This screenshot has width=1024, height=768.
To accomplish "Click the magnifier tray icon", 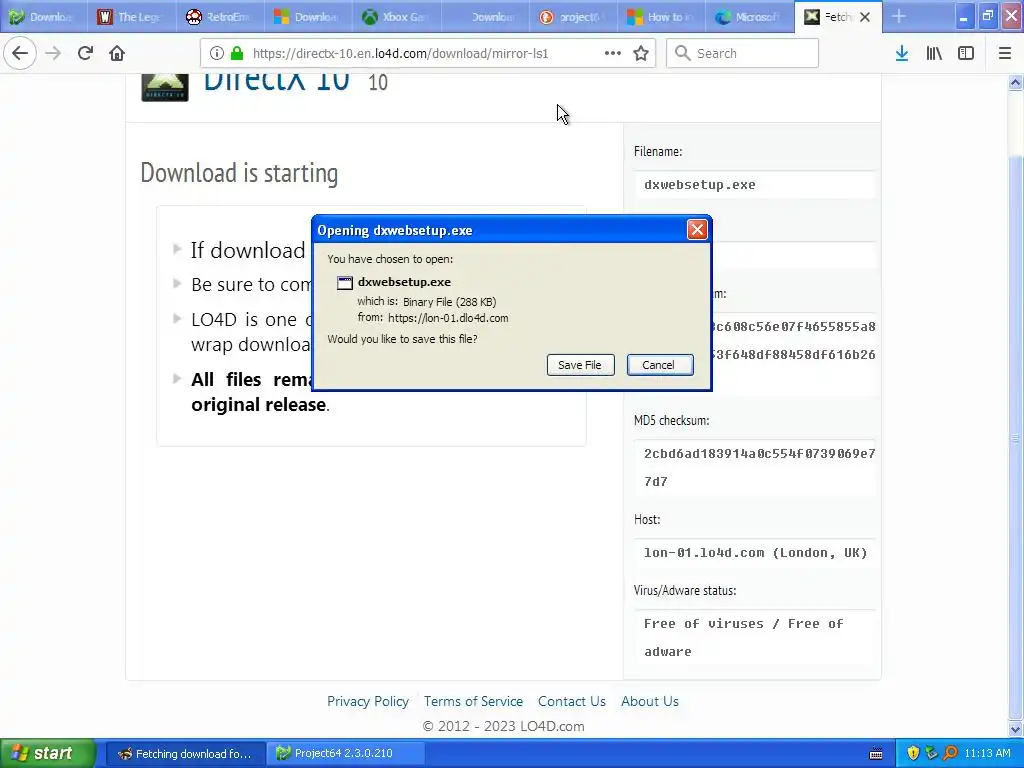I will (950, 753).
